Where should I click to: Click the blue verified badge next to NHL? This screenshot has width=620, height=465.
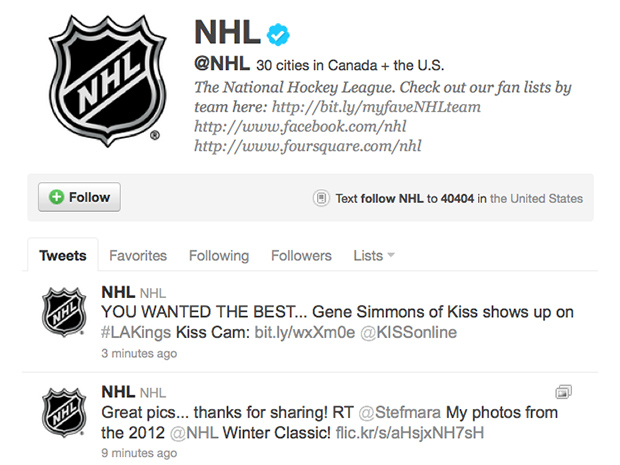click(x=279, y=35)
